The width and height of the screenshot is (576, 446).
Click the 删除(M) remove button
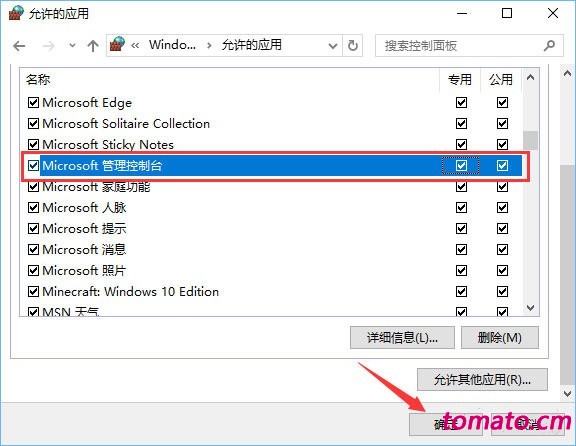500,337
